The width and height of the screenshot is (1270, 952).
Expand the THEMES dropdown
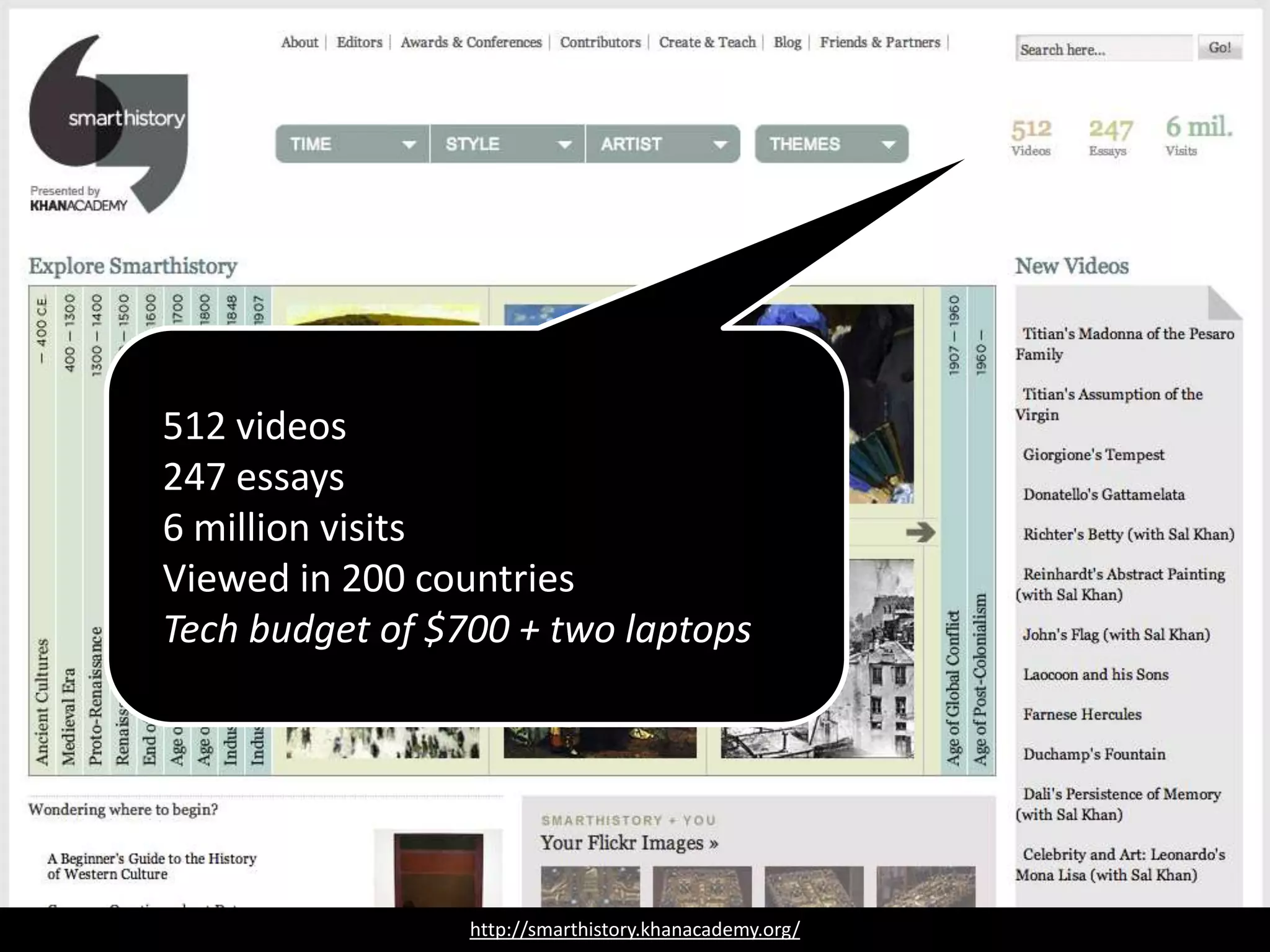(832, 144)
